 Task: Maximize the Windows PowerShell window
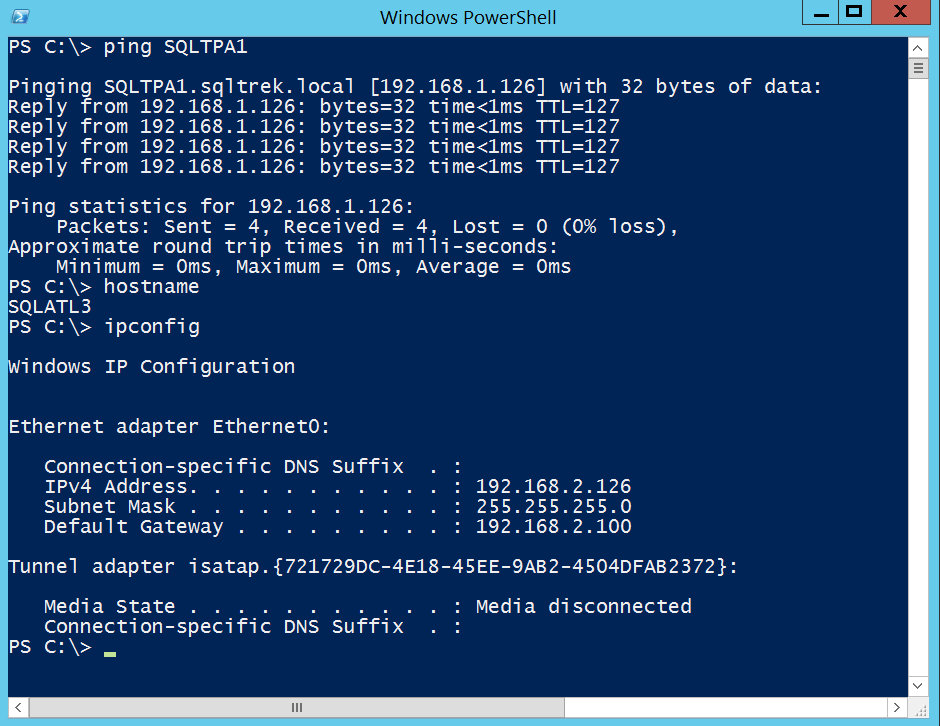tap(853, 13)
